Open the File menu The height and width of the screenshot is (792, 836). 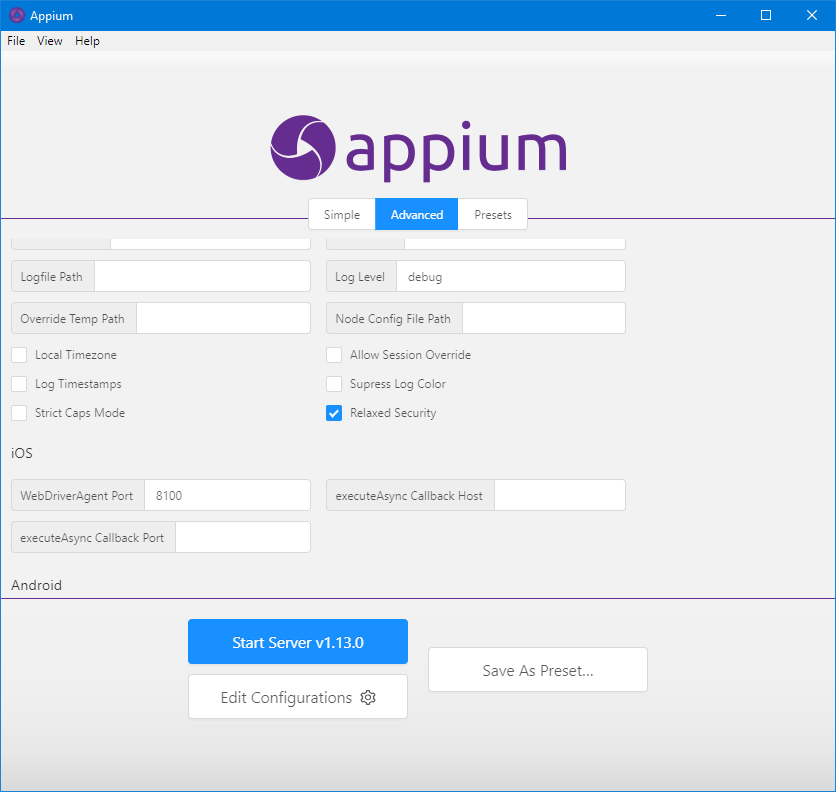tap(16, 41)
